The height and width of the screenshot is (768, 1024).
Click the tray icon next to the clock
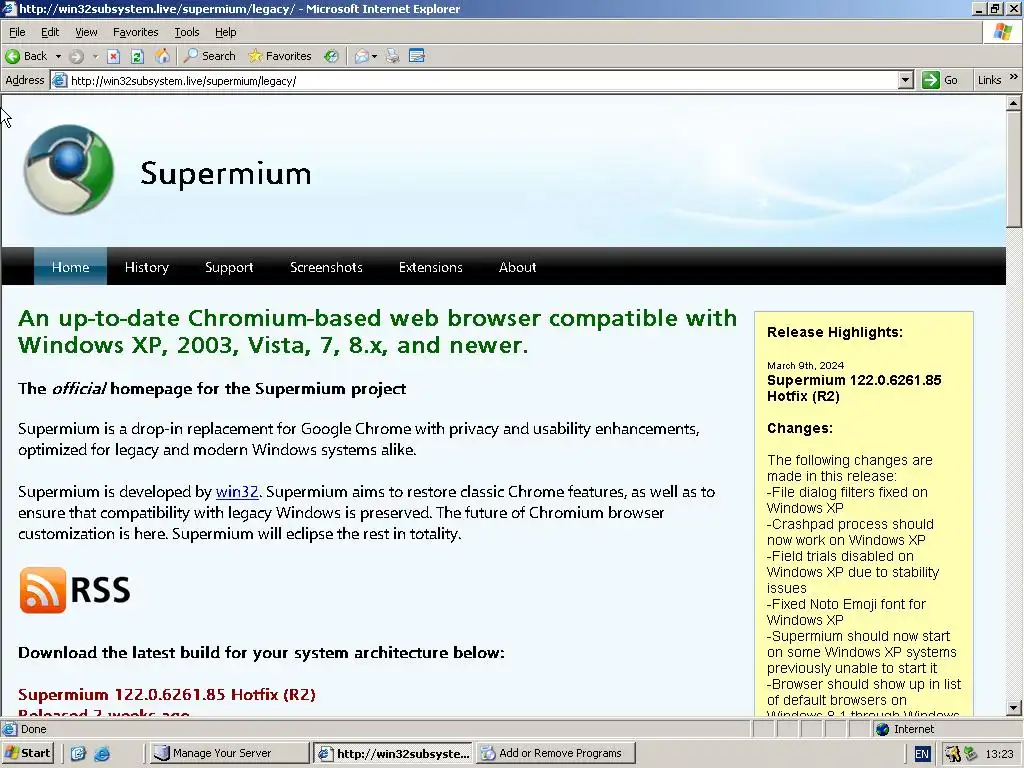coord(970,754)
